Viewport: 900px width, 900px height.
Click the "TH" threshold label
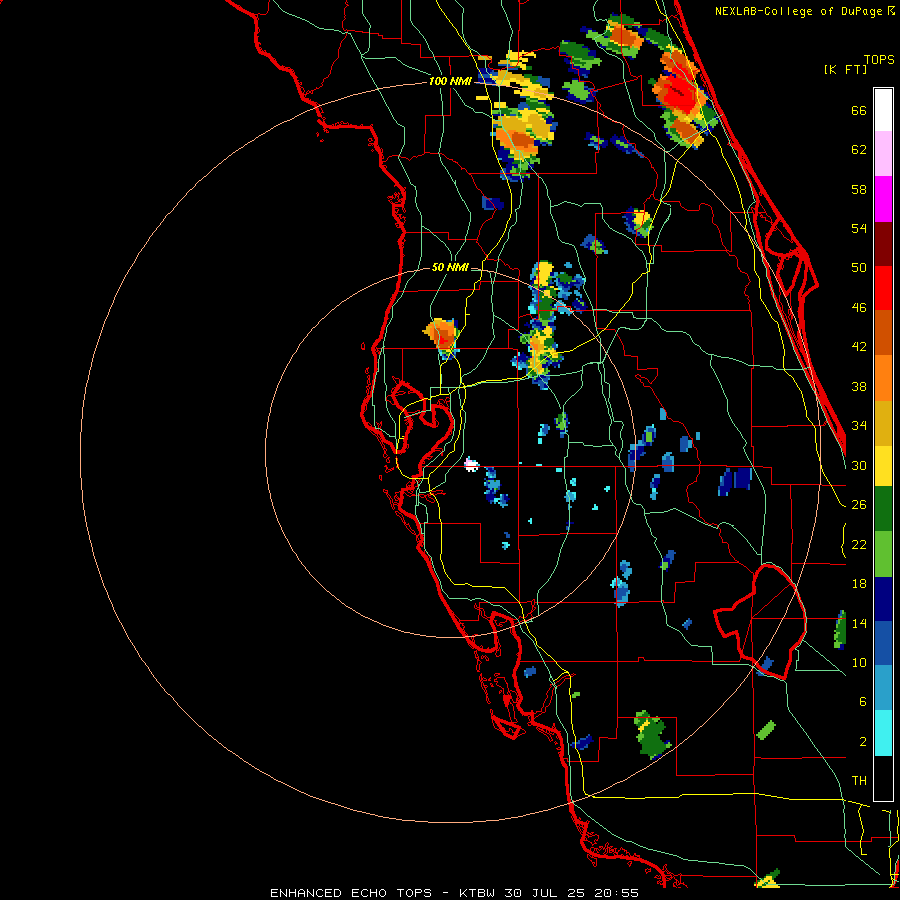[x=859, y=781]
